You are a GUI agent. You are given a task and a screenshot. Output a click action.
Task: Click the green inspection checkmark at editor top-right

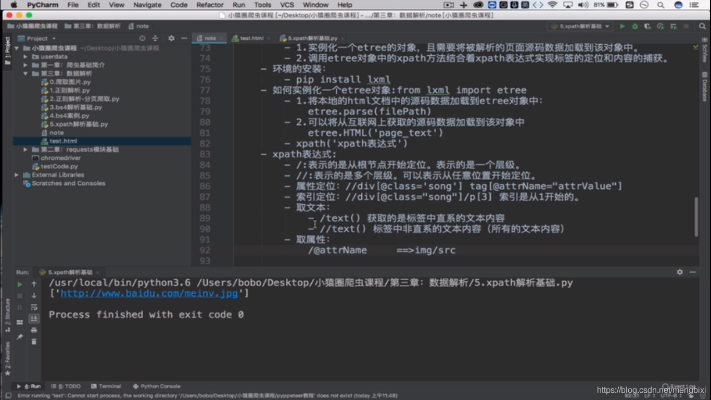[x=696, y=48]
